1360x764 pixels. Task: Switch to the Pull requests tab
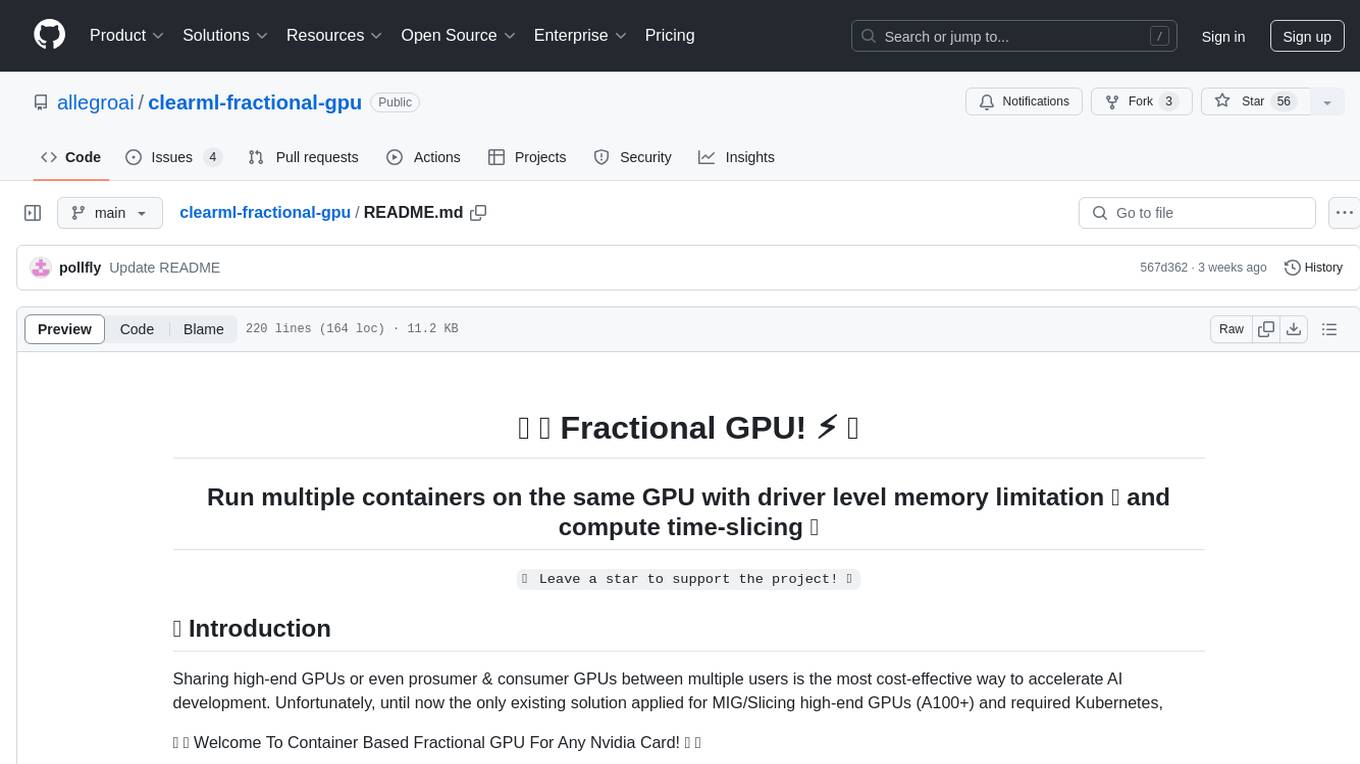(x=303, y=157)
